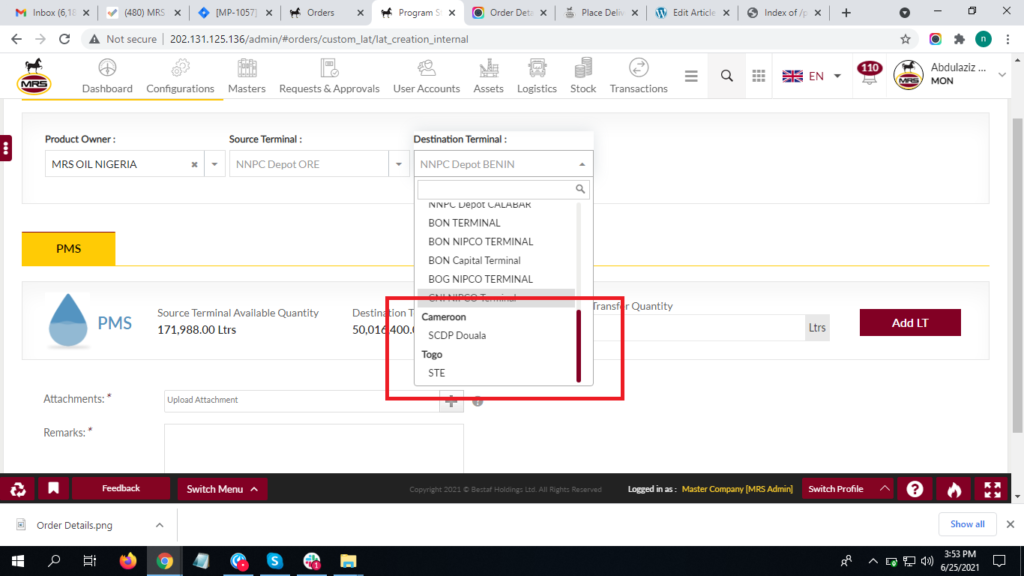Open the EN language dropdown
Screen dimensions: 1024x576
point(812,76)
